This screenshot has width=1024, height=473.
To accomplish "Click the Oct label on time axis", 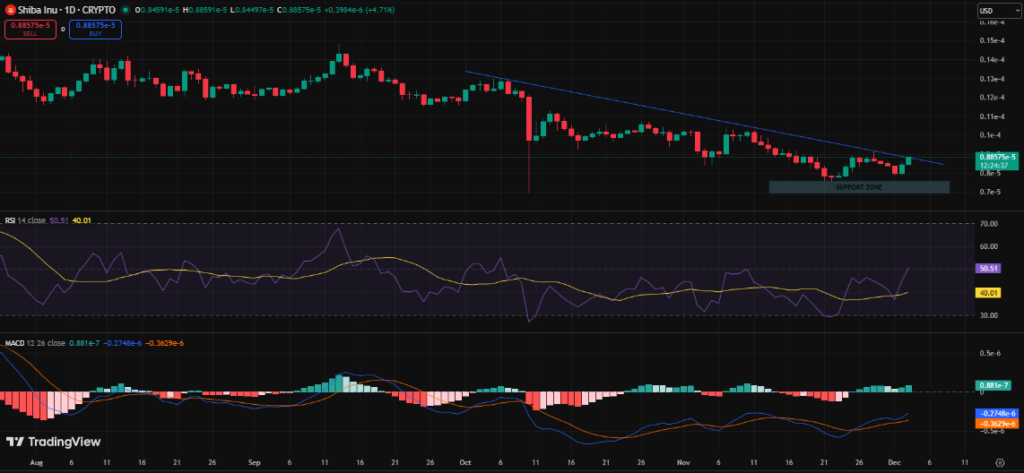I will pyautogui.click(x=465, y=461).
